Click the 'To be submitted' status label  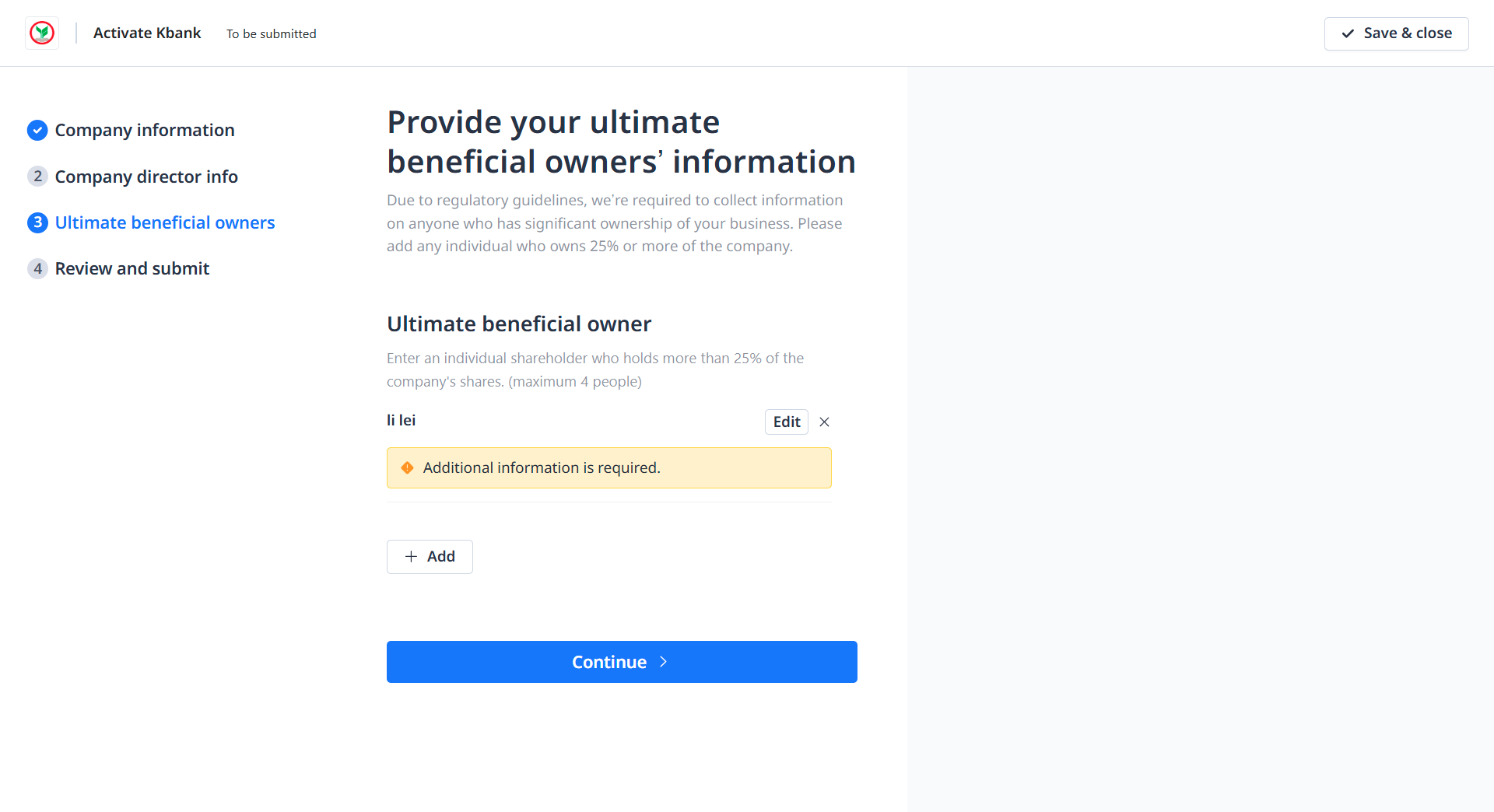271,33
